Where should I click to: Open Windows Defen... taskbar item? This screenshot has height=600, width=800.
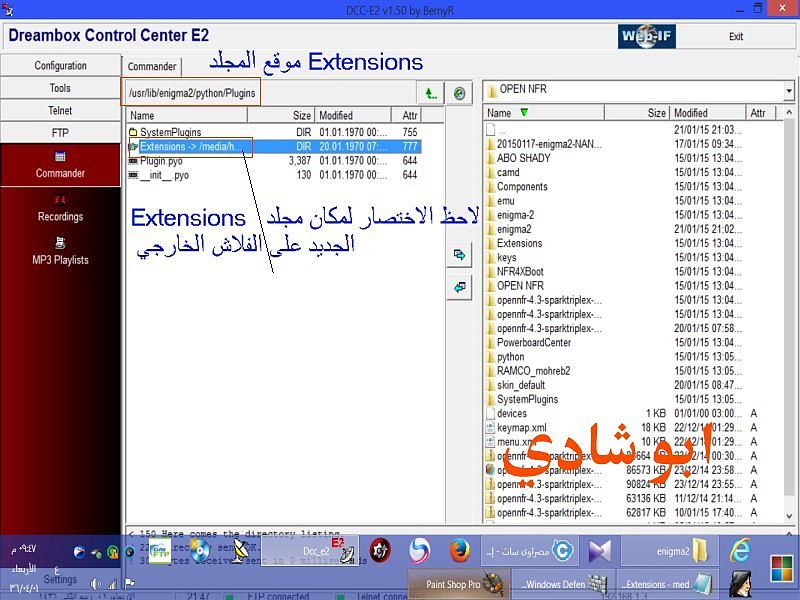click(563, 584)
